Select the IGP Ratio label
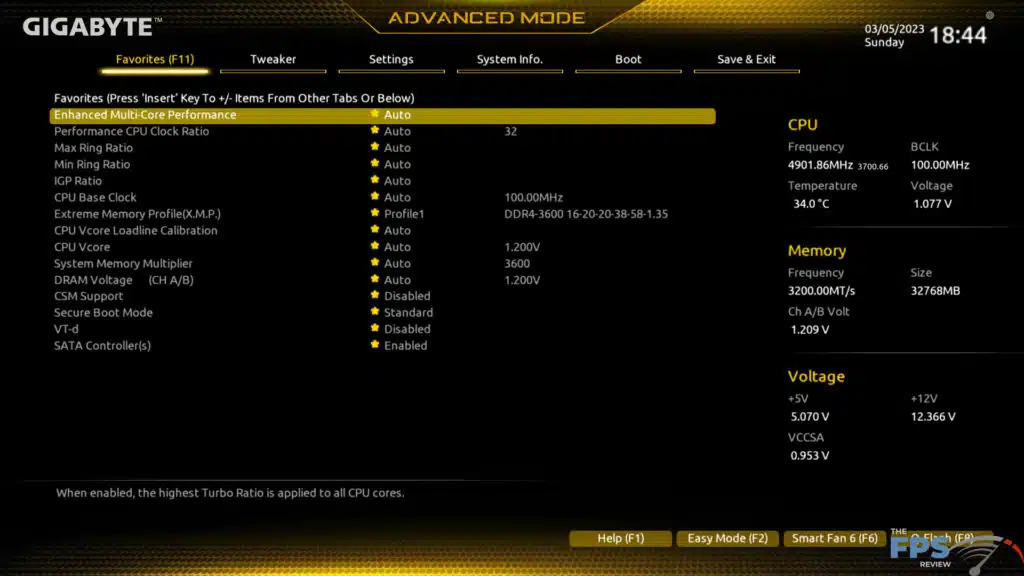Image resolution: width=1024 pixels, height=576 pixels. click(78, 181)
